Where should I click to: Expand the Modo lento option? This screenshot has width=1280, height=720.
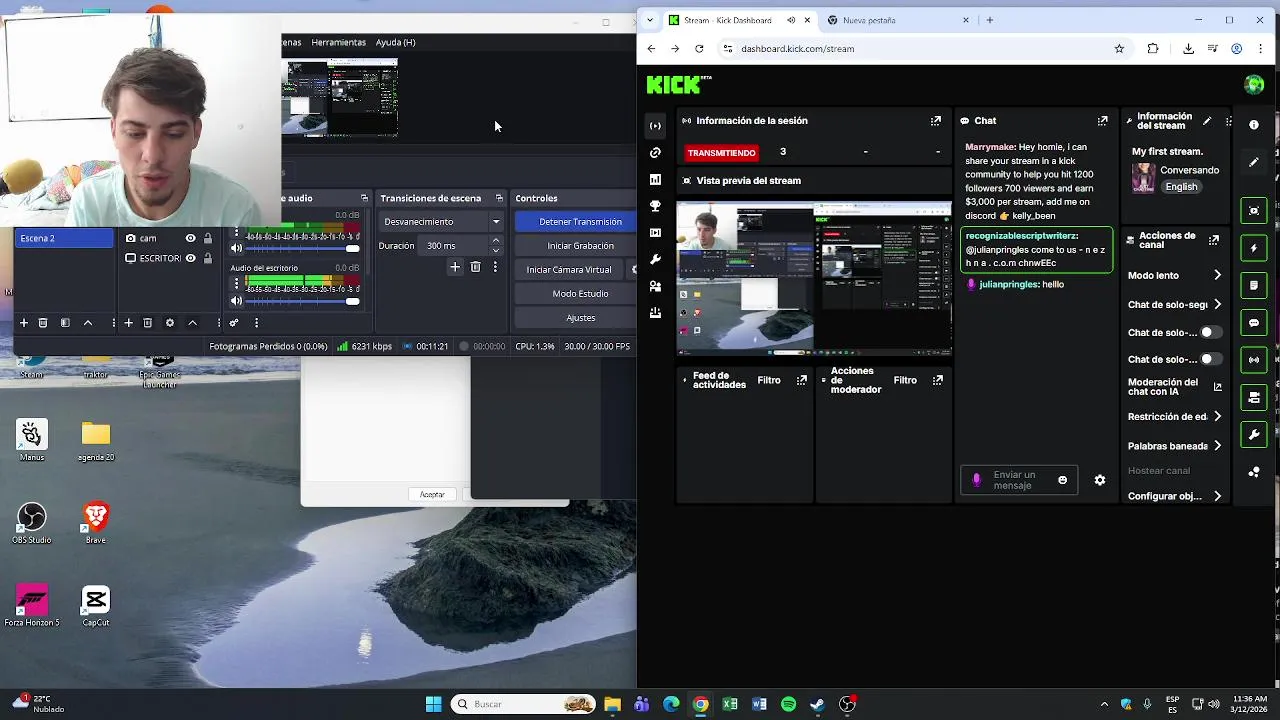click(1217, 275)
